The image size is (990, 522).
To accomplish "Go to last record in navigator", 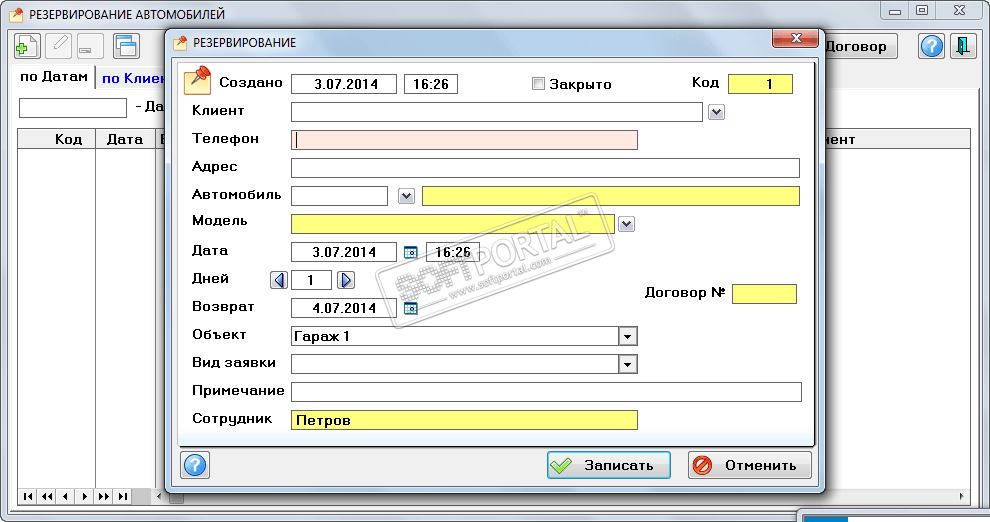I will tap(122, 497).
